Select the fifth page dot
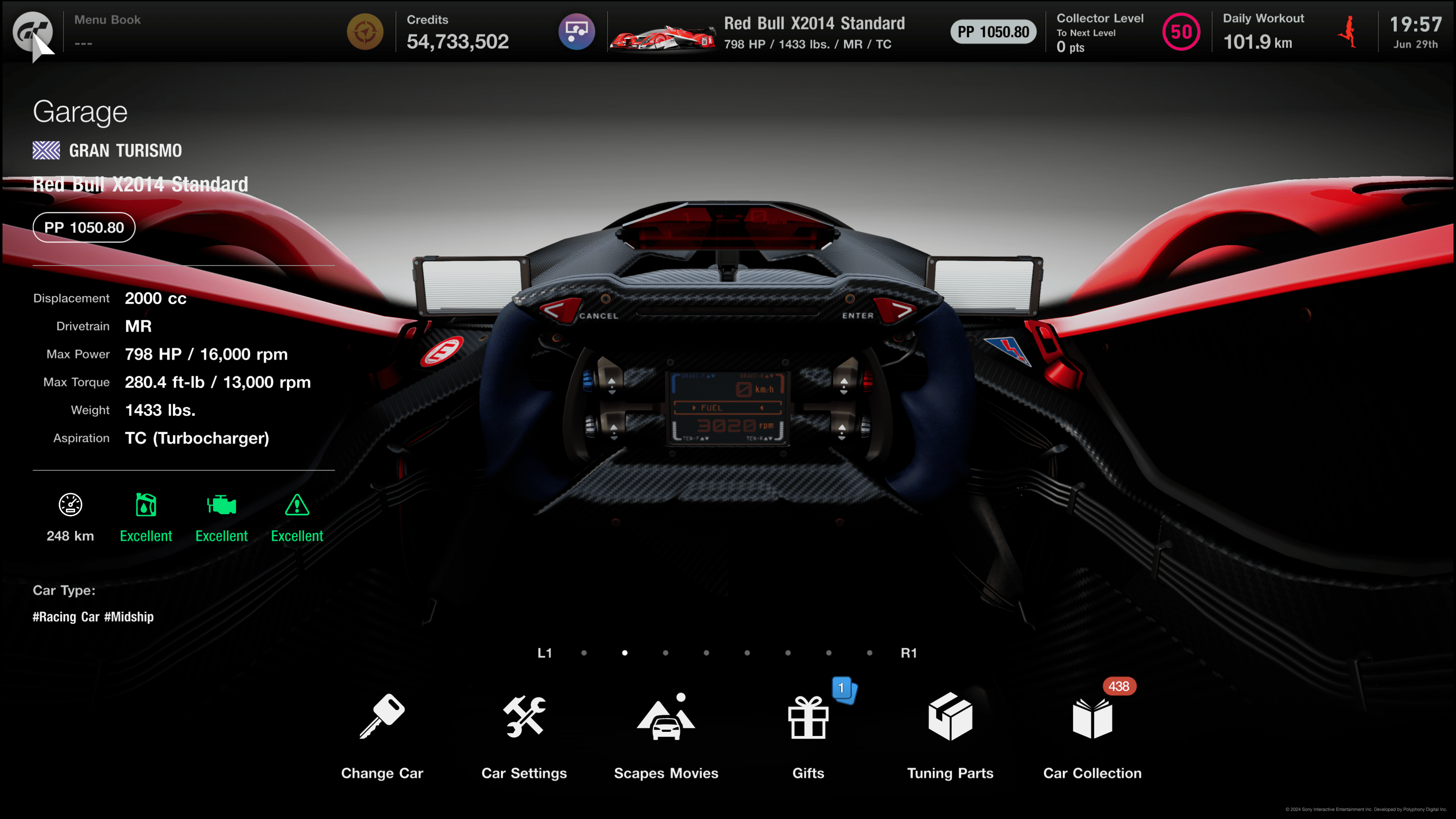The height and width of the screenshot is (819, 1456). click(747, 653)
